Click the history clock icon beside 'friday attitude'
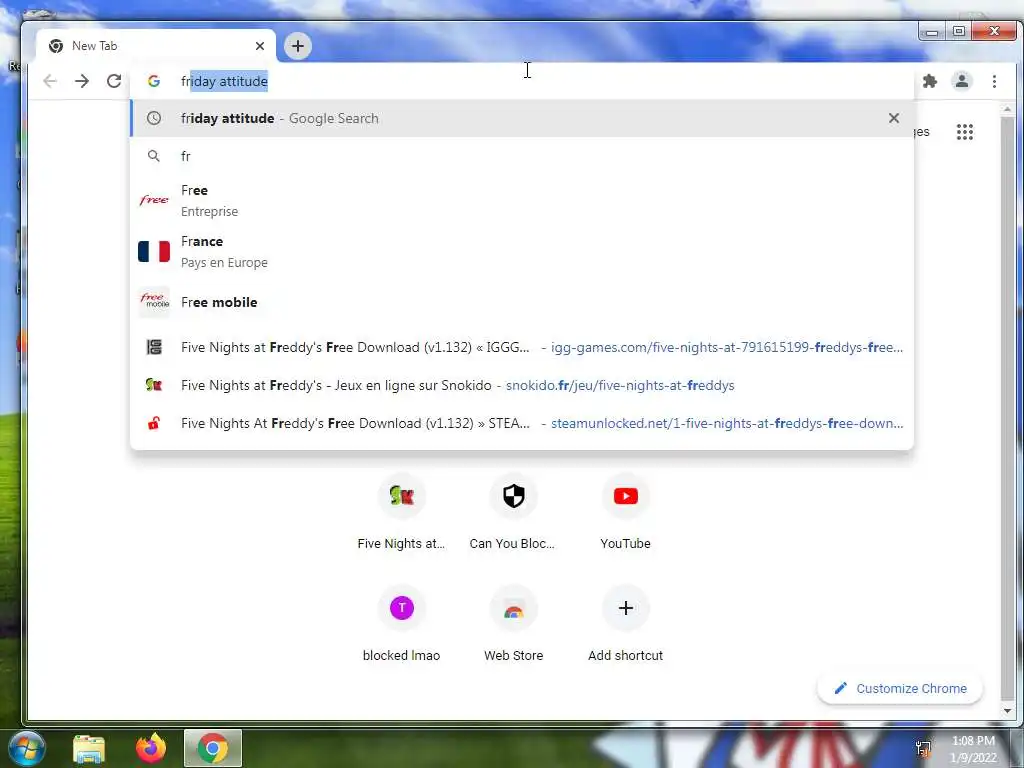This screenshot has height=768, width=1024. pos(153,118)
